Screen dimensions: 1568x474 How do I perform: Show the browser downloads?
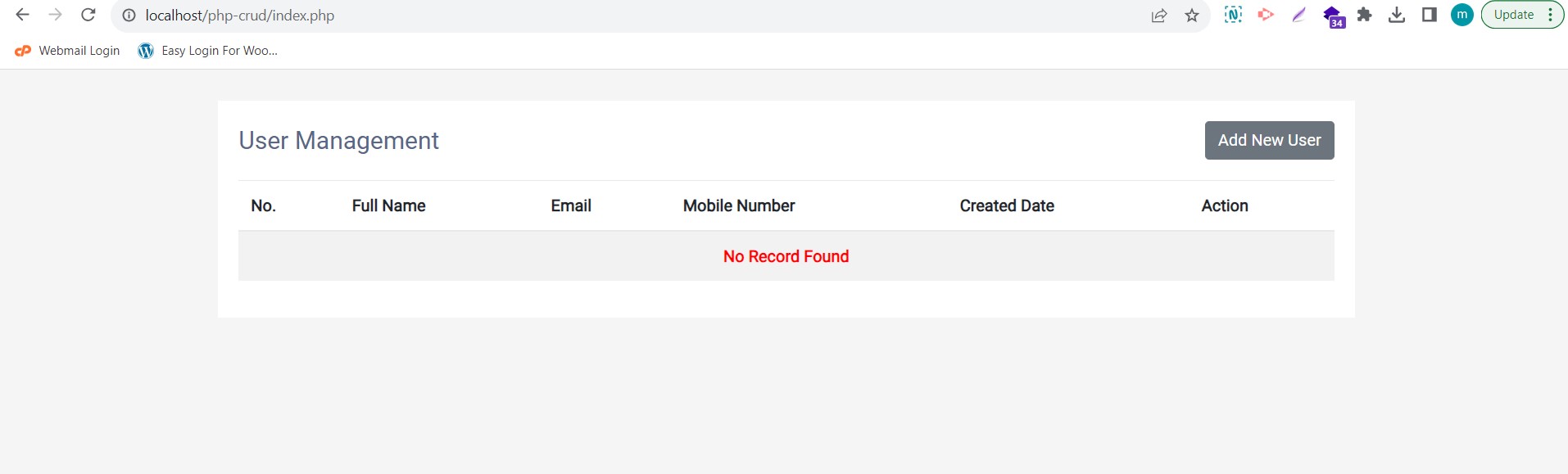click(x=1397, y=15)
